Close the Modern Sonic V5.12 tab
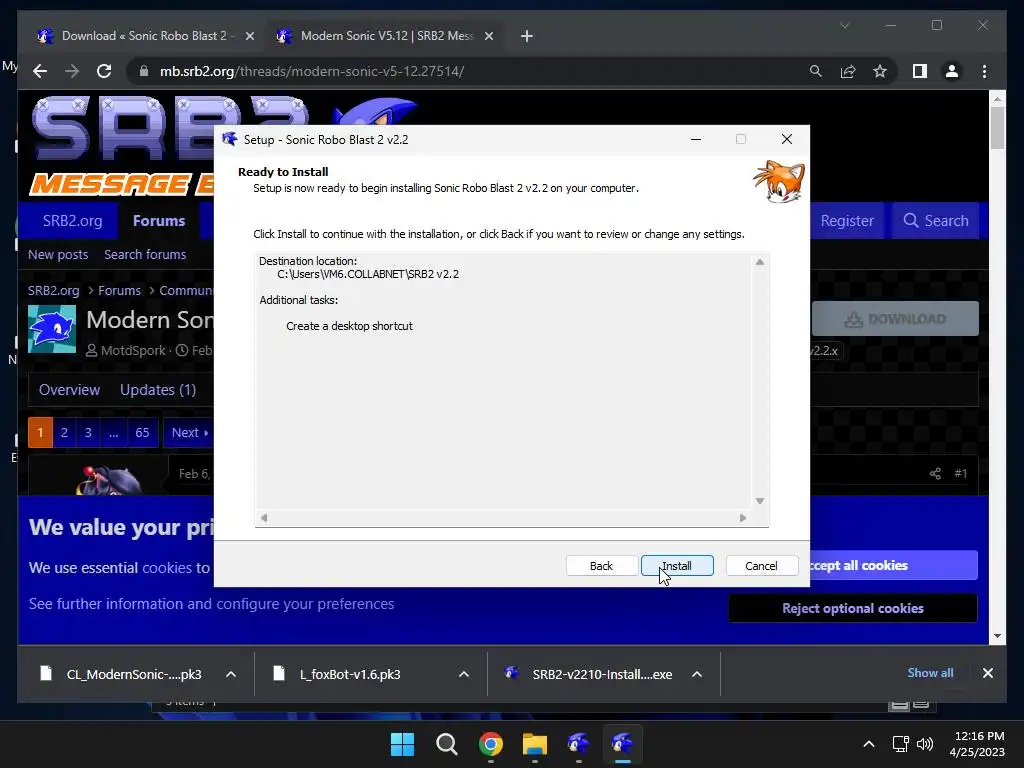Image resolution: width=1024 pixels, height=768 pixels. tap(488, 36)
